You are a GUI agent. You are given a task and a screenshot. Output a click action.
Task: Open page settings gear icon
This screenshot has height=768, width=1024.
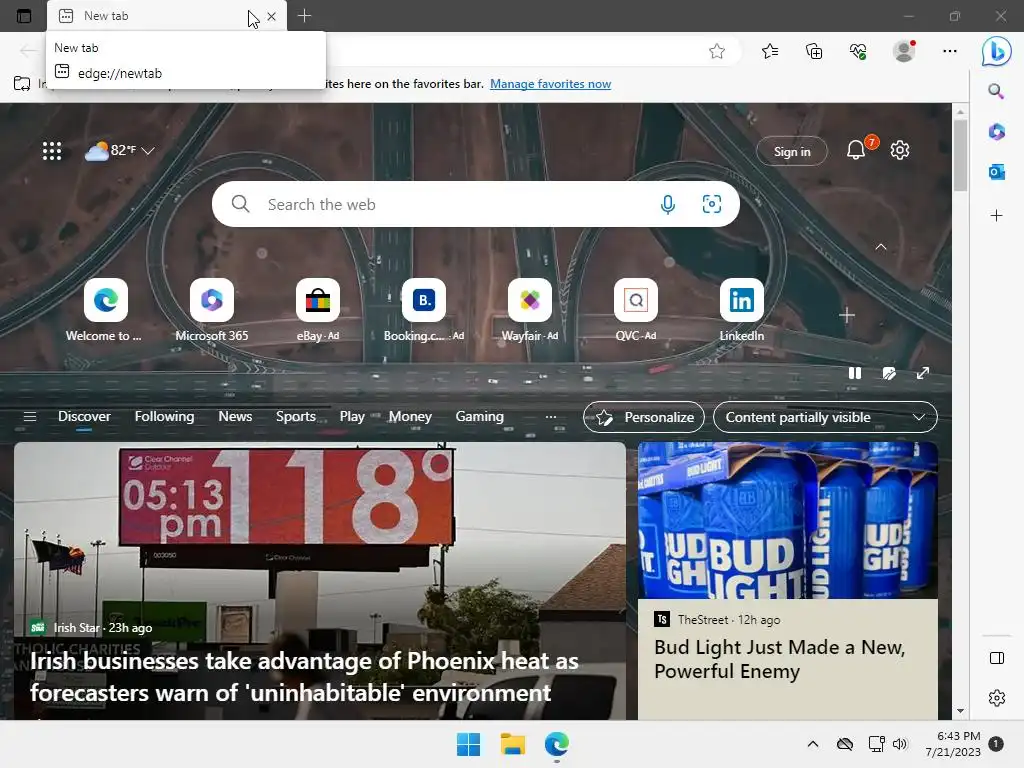(x=899, y=150)
